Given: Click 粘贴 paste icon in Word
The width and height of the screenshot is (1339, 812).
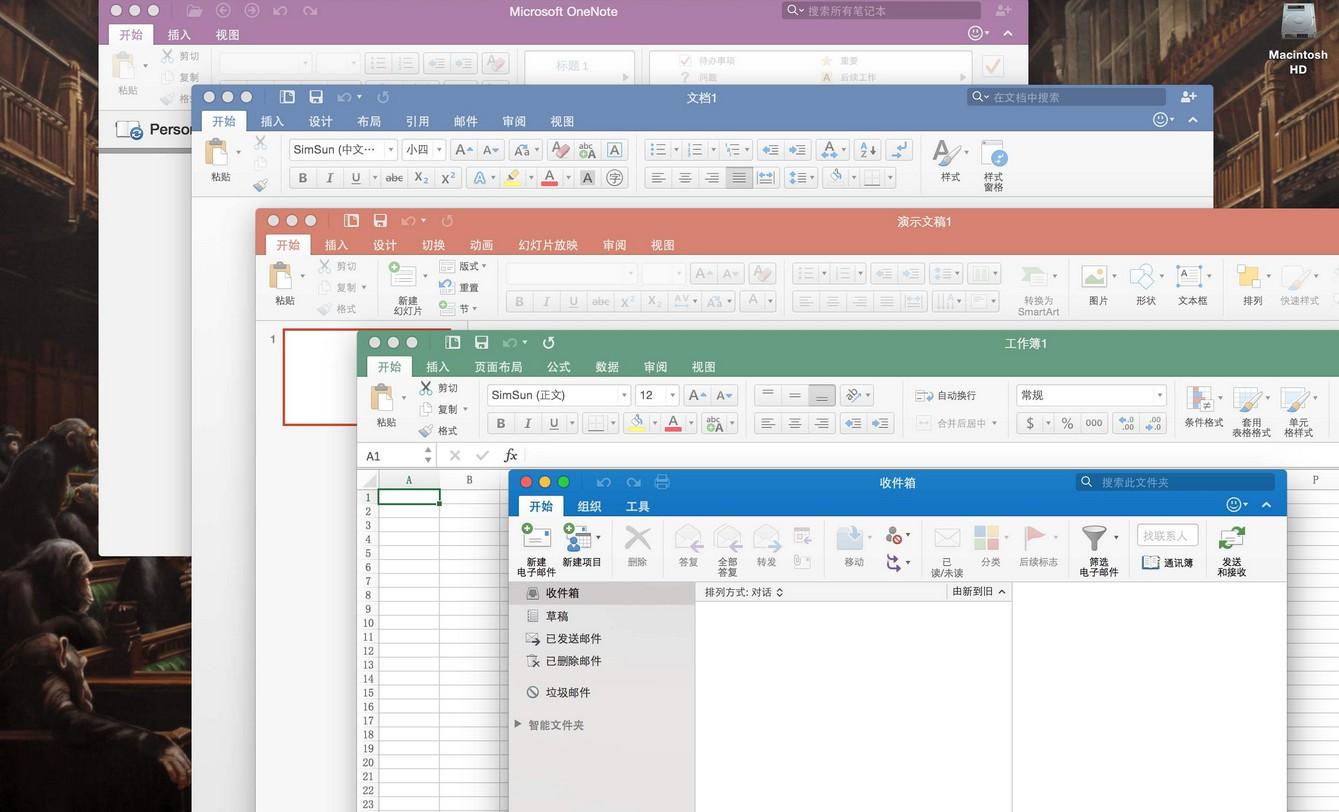Looking at the screenshot, I should [217, 152].
